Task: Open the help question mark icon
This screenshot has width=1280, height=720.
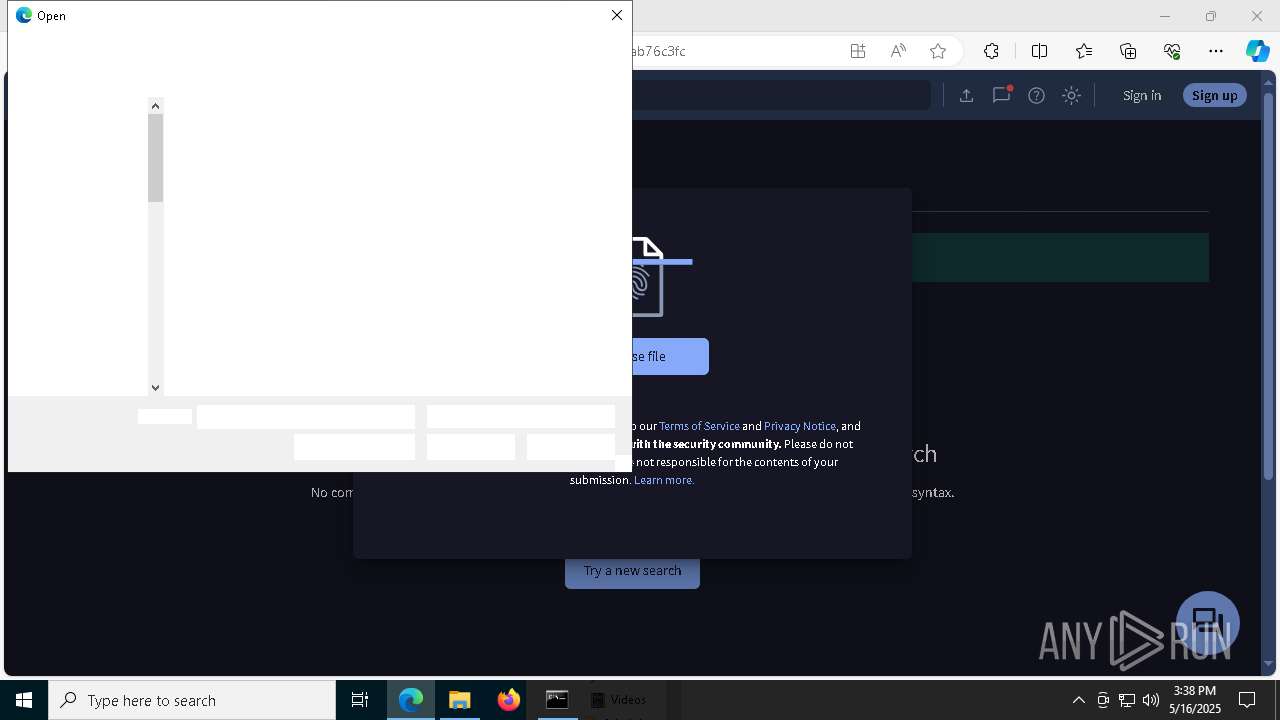Action: tap(1036, 95)
